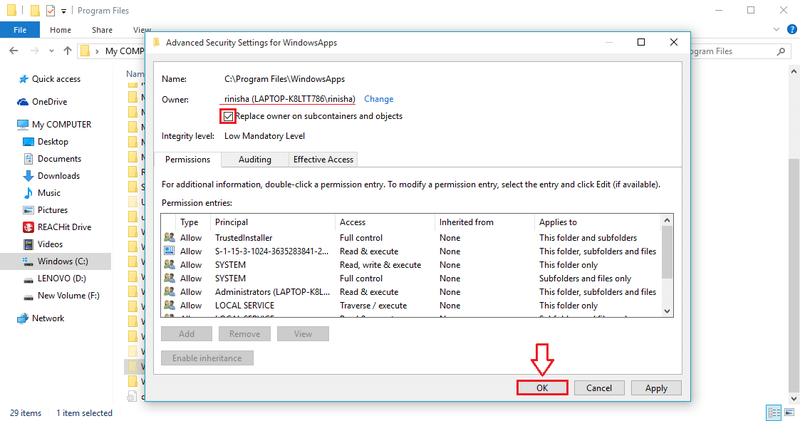Click the View permission button

[303, 334]
